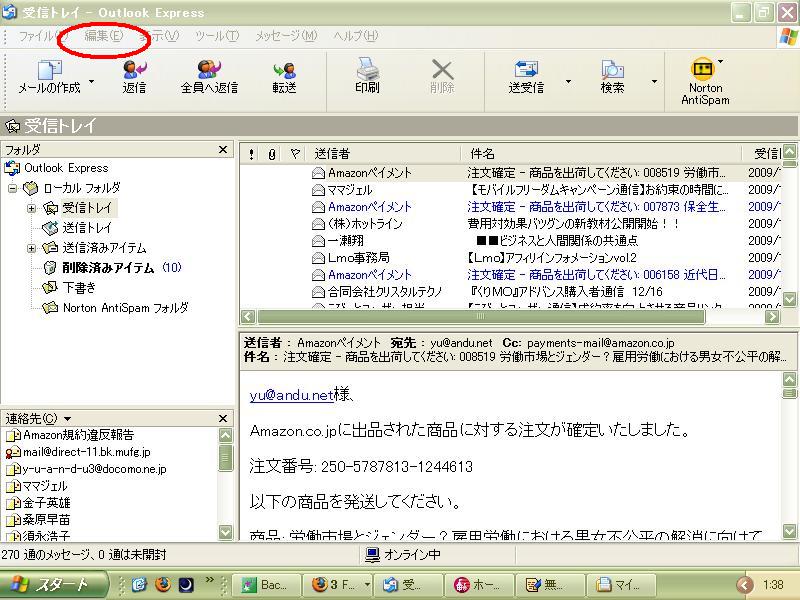Click the 削除 delete icon
The image size is (800, 600).
[x=442, y=70]
